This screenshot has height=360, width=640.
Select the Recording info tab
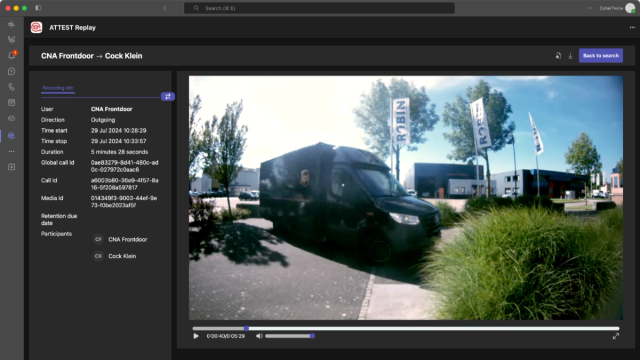[x=58, y=88]
